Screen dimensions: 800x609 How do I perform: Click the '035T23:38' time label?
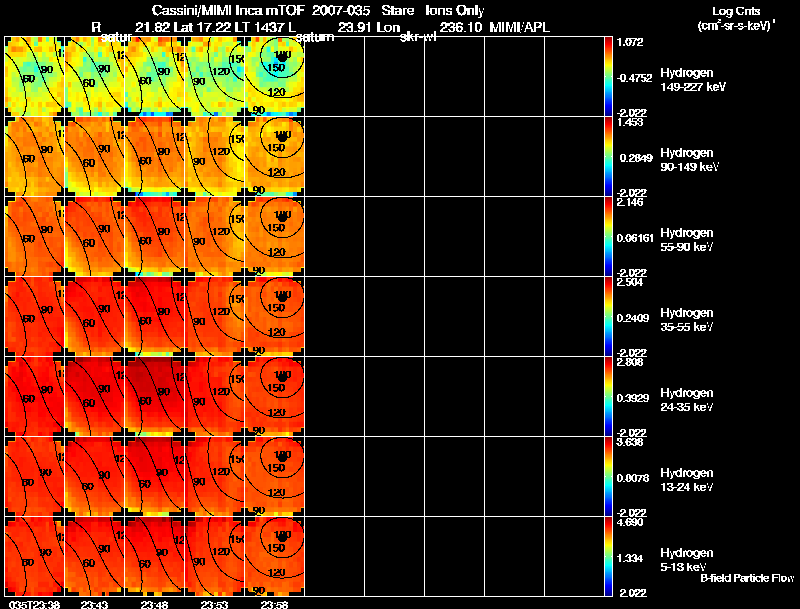pos(33,604)
